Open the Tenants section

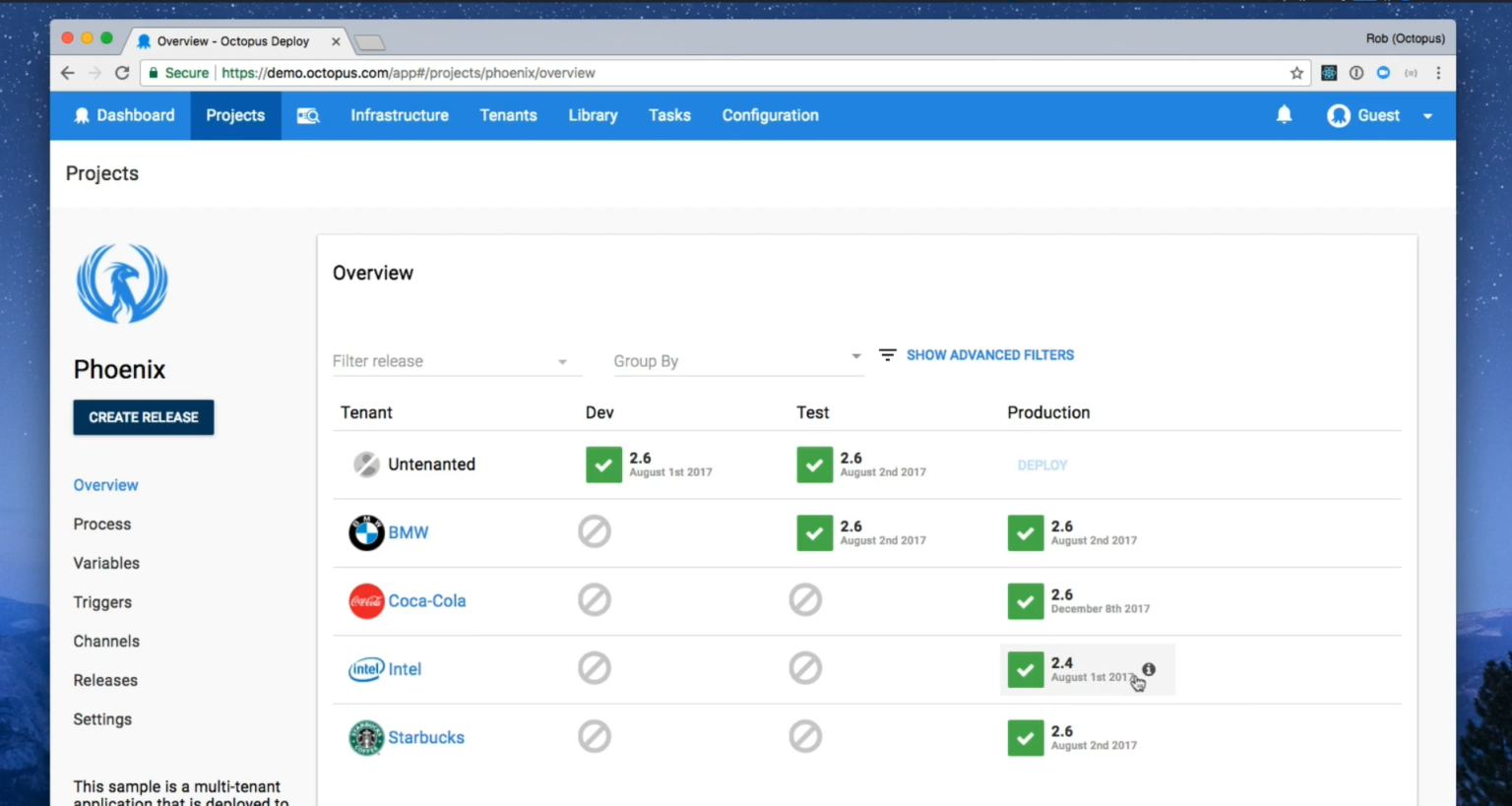click(x=508, y=115)
